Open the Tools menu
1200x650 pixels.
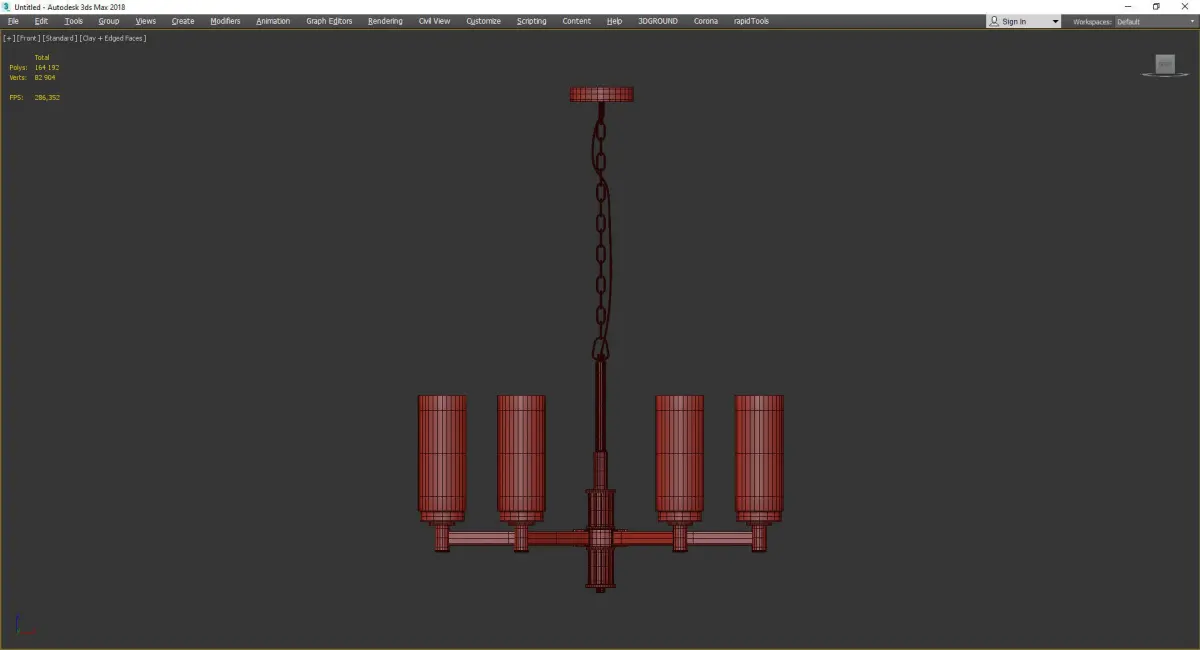(x=74, y=21)
